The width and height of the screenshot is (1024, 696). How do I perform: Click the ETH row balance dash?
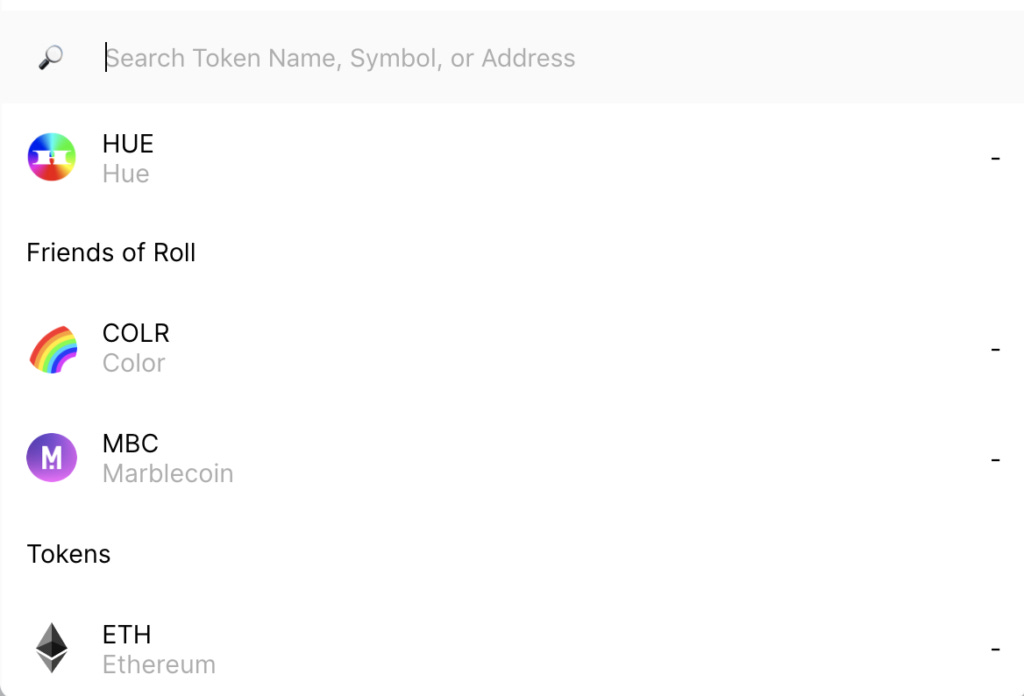pyautogui.click(x=995, y=649)
